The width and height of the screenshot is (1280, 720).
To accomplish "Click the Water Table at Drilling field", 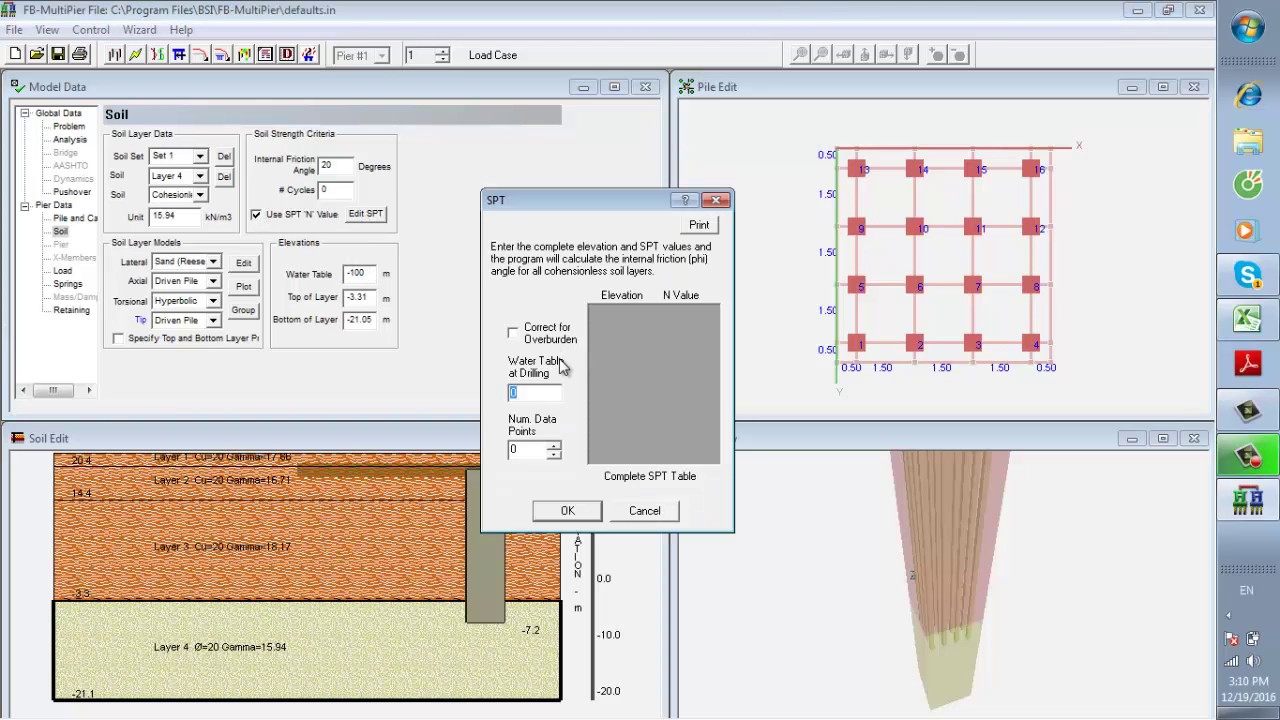I will pyautogui.click(x=534, y=392).
